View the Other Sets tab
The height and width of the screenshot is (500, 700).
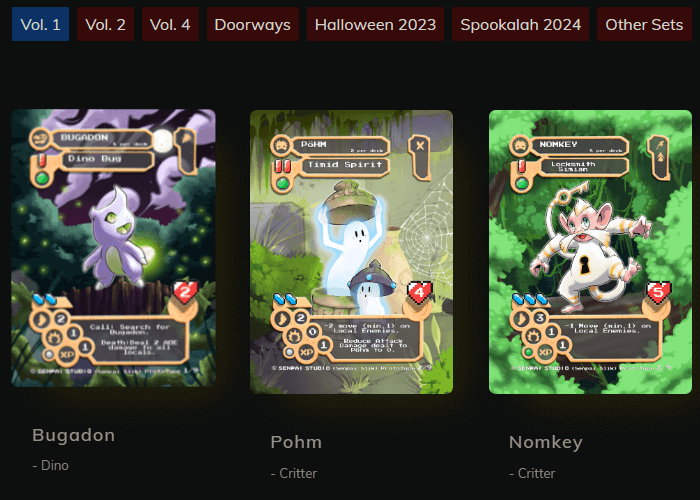[644, 24]
